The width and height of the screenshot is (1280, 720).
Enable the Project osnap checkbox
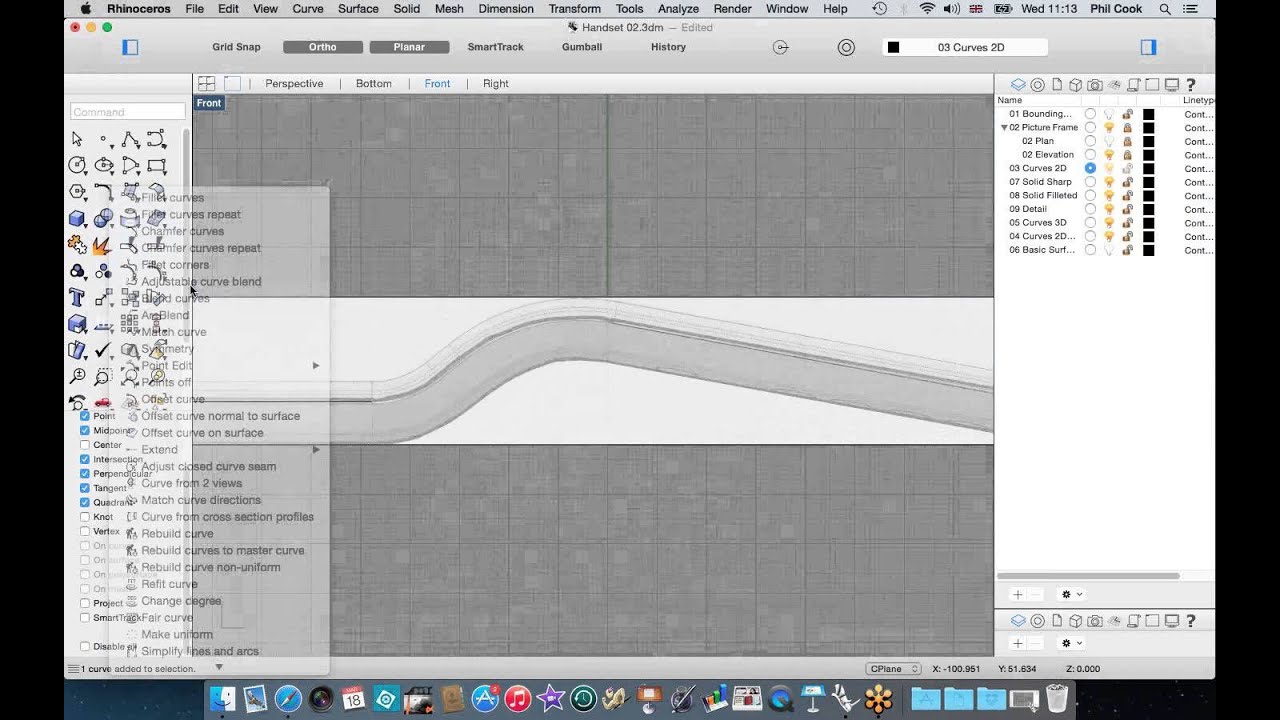coord(85,603)
